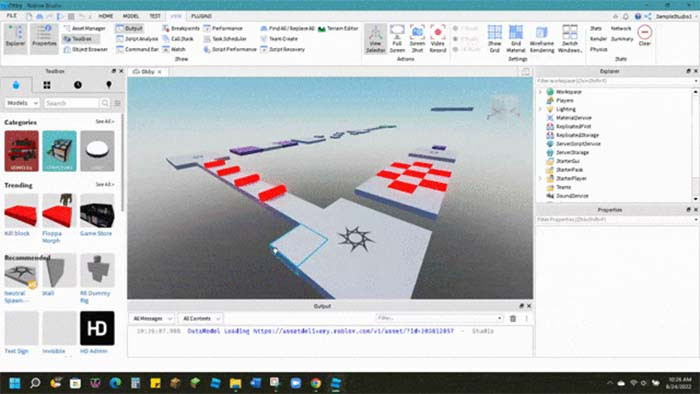Switch Toolbox to Inventory grid tab

(x=47, y=85)
